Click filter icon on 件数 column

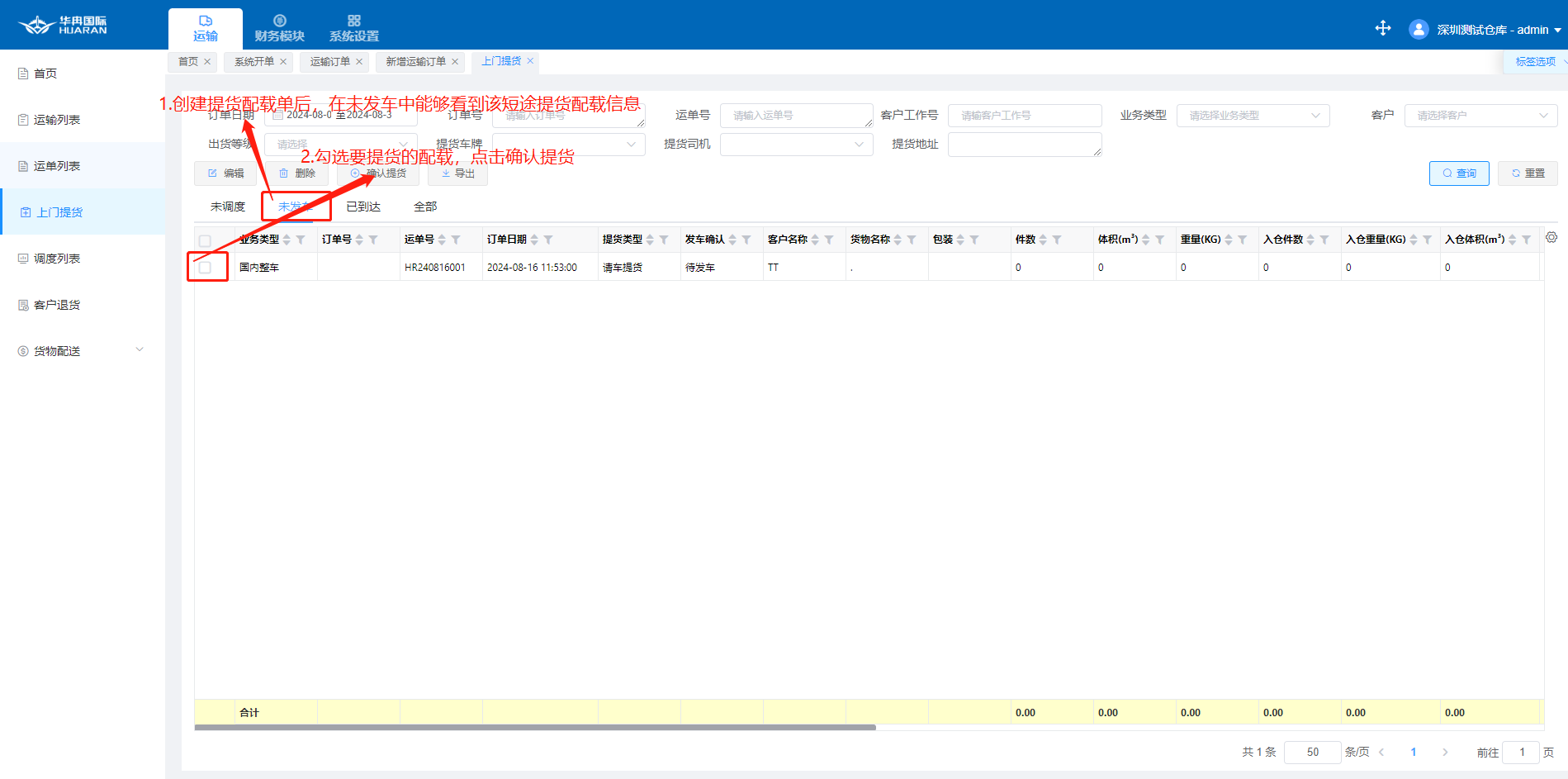(x=1057, y=240)
